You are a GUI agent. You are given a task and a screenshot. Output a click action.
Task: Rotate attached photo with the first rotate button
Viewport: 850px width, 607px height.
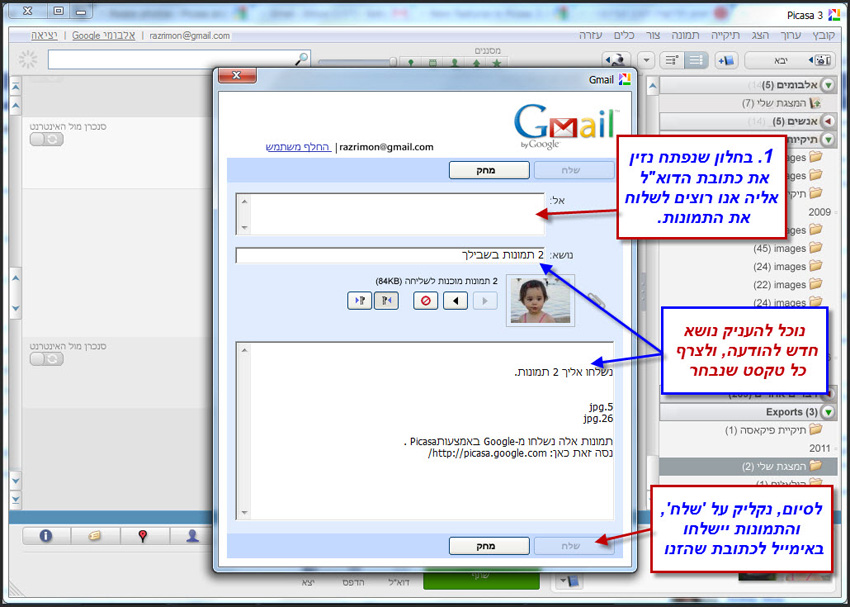tap(359, 300)
